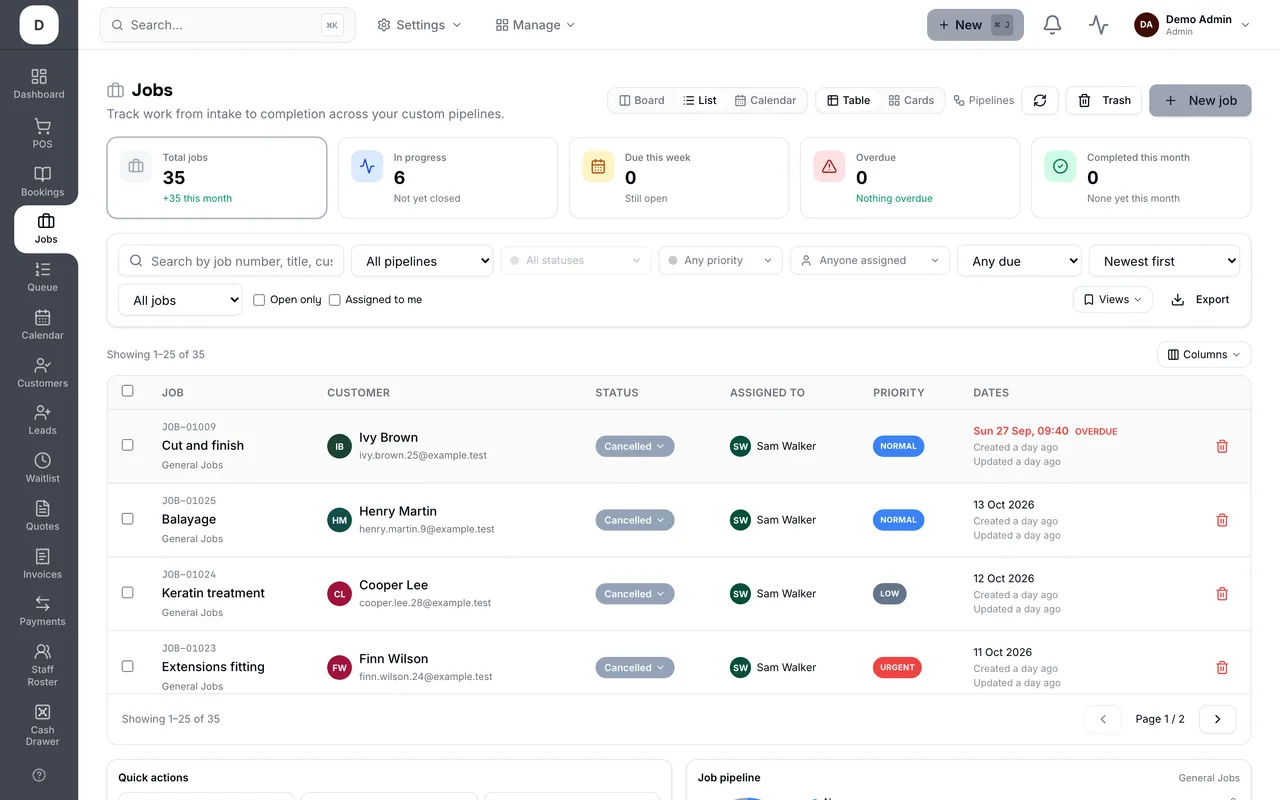
Task: Click the Export button
Action: point(1200,300)
